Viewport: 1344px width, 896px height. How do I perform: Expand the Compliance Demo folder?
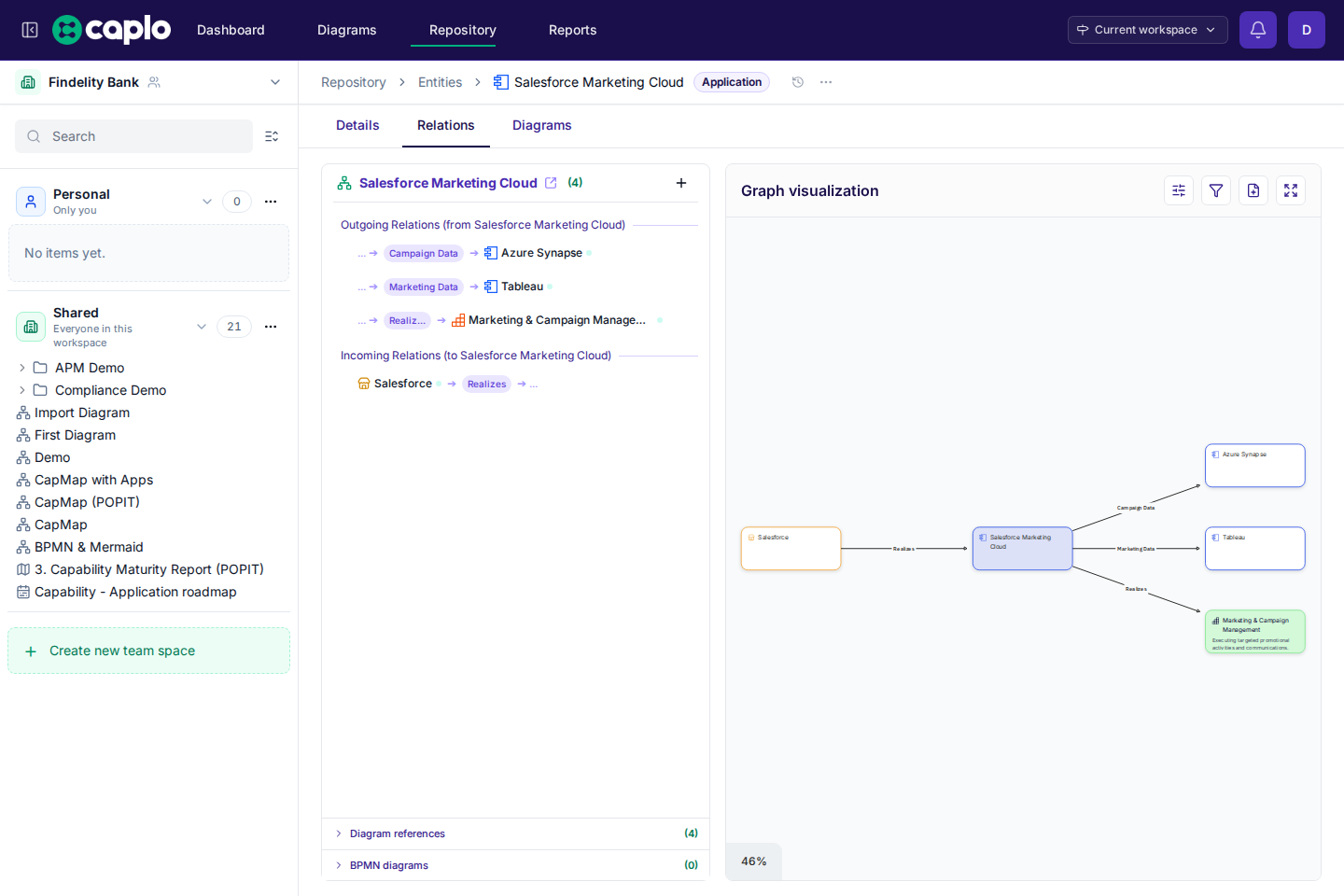click(22, 390)
